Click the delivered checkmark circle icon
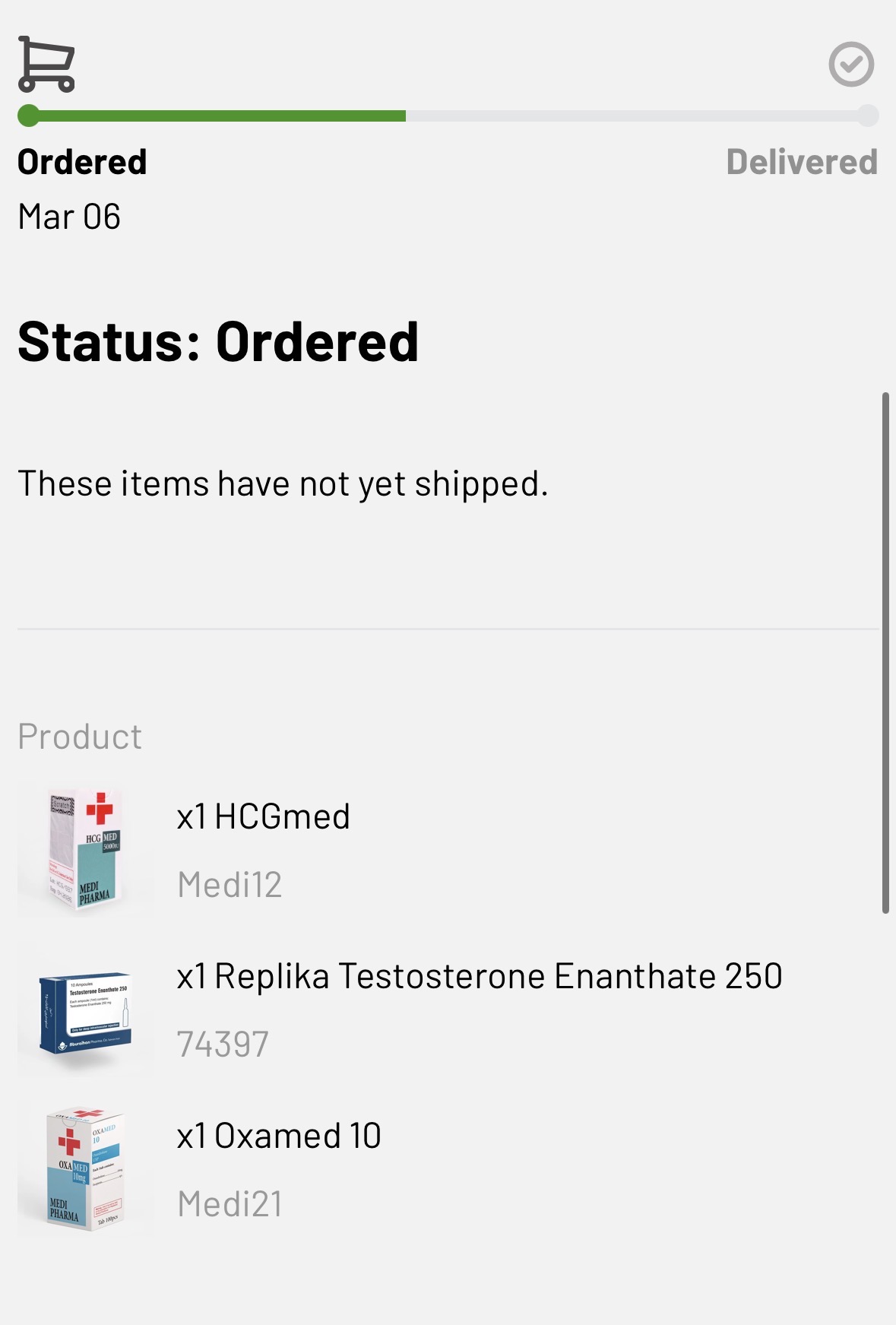The height and width of the screenshot is (1325, 896). [x=851, y=65]
